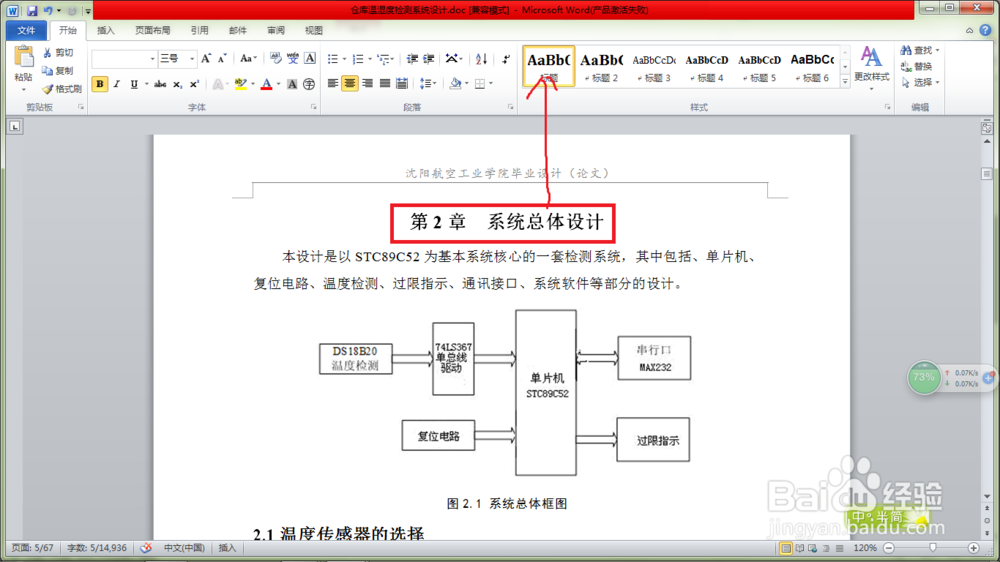
Task: Switch to Web Layout view
Action: coord(812,548)
